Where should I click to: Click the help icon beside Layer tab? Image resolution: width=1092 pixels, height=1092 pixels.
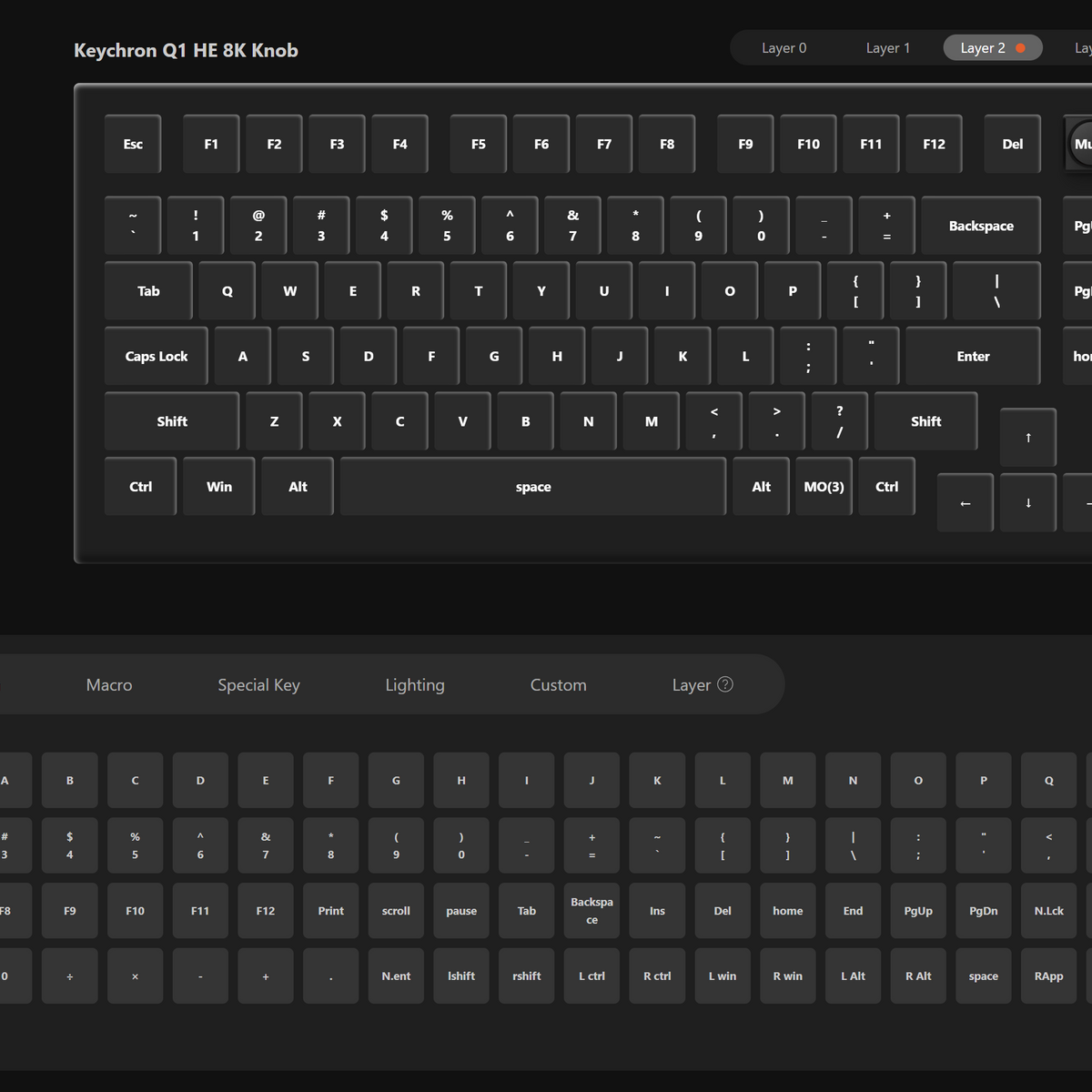(725, 684)
